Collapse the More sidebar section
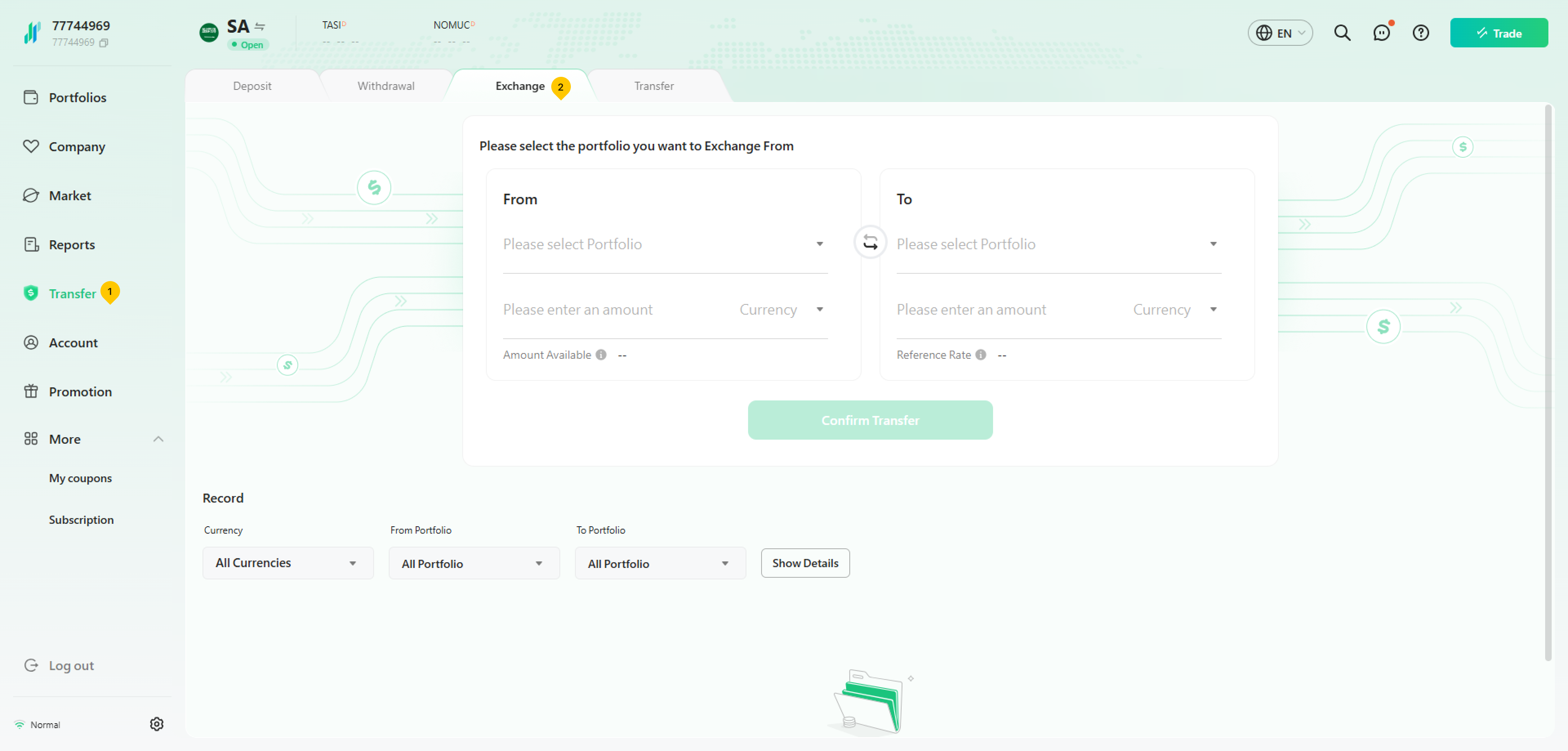The image size is (1568, 751). [158, 438]
